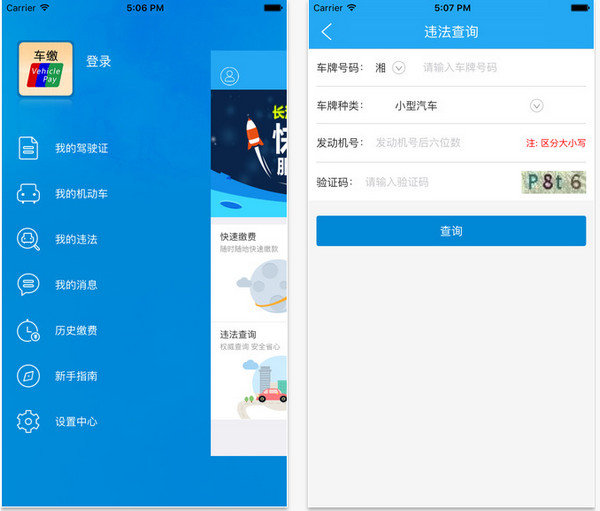Go back using the left arrow

tap(327, 32)
